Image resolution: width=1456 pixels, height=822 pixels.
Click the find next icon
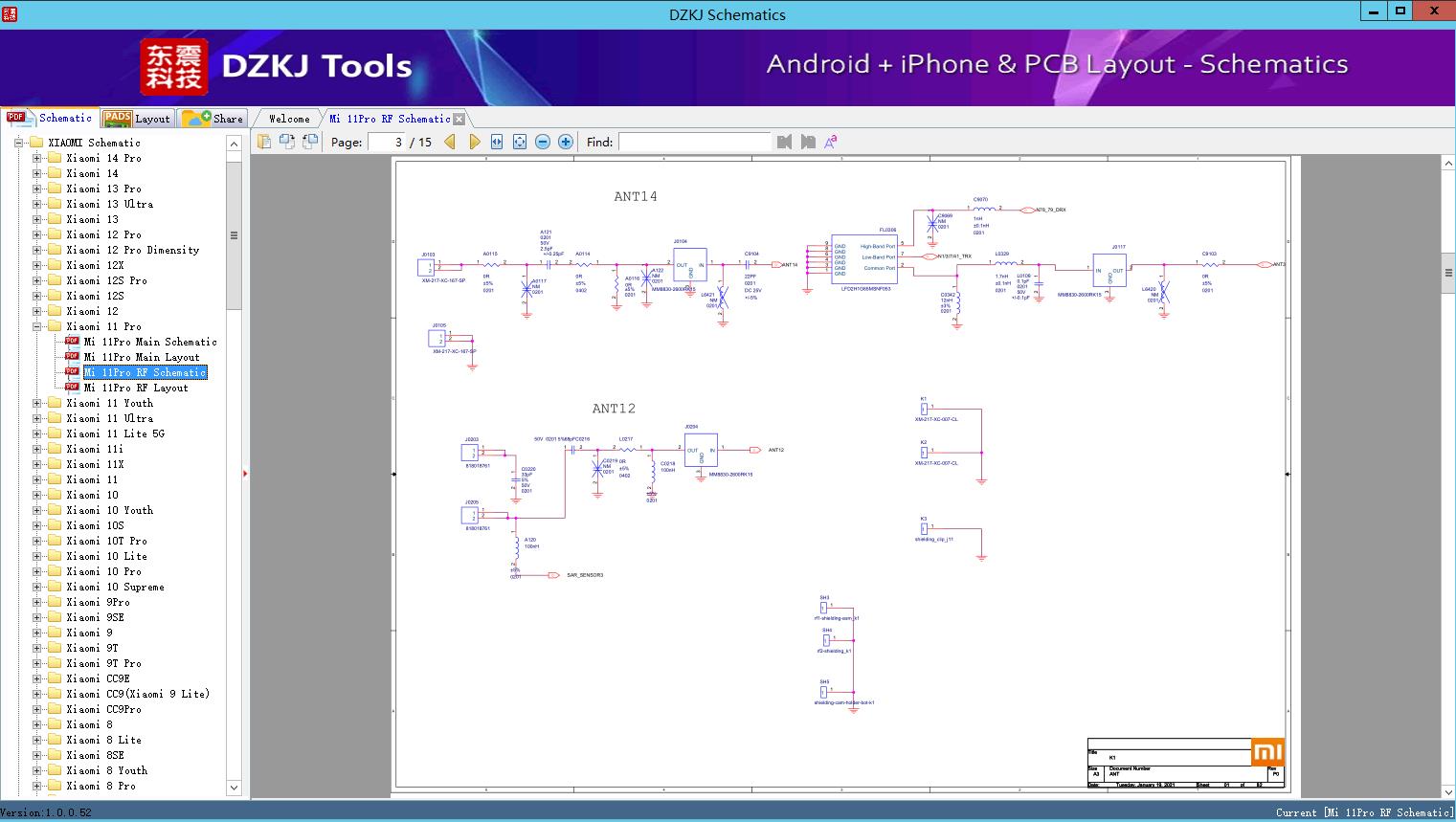pyautogui.click(x=808, y=142)
